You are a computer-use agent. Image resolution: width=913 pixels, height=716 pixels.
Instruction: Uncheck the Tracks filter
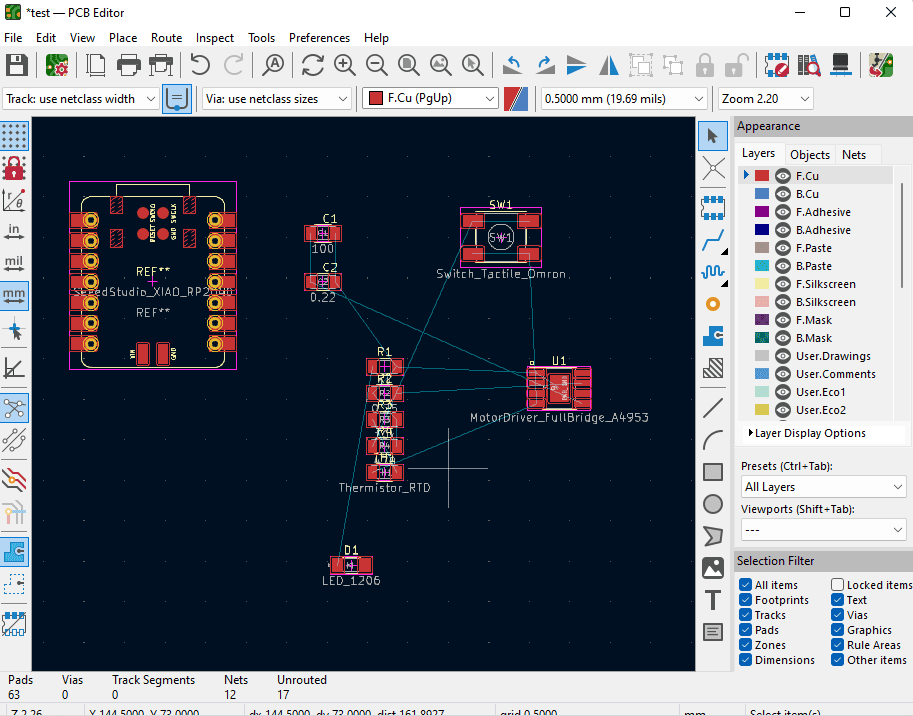coord(745,615)
